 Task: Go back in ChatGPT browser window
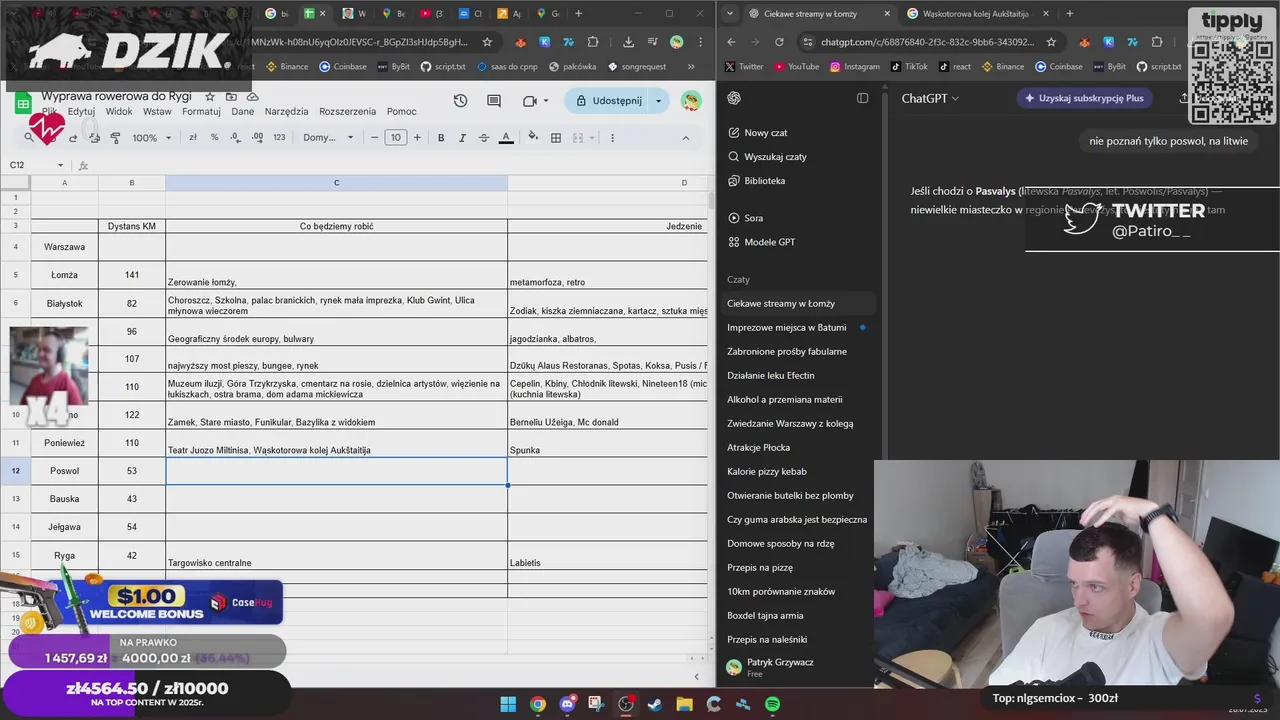coord(731,42)
